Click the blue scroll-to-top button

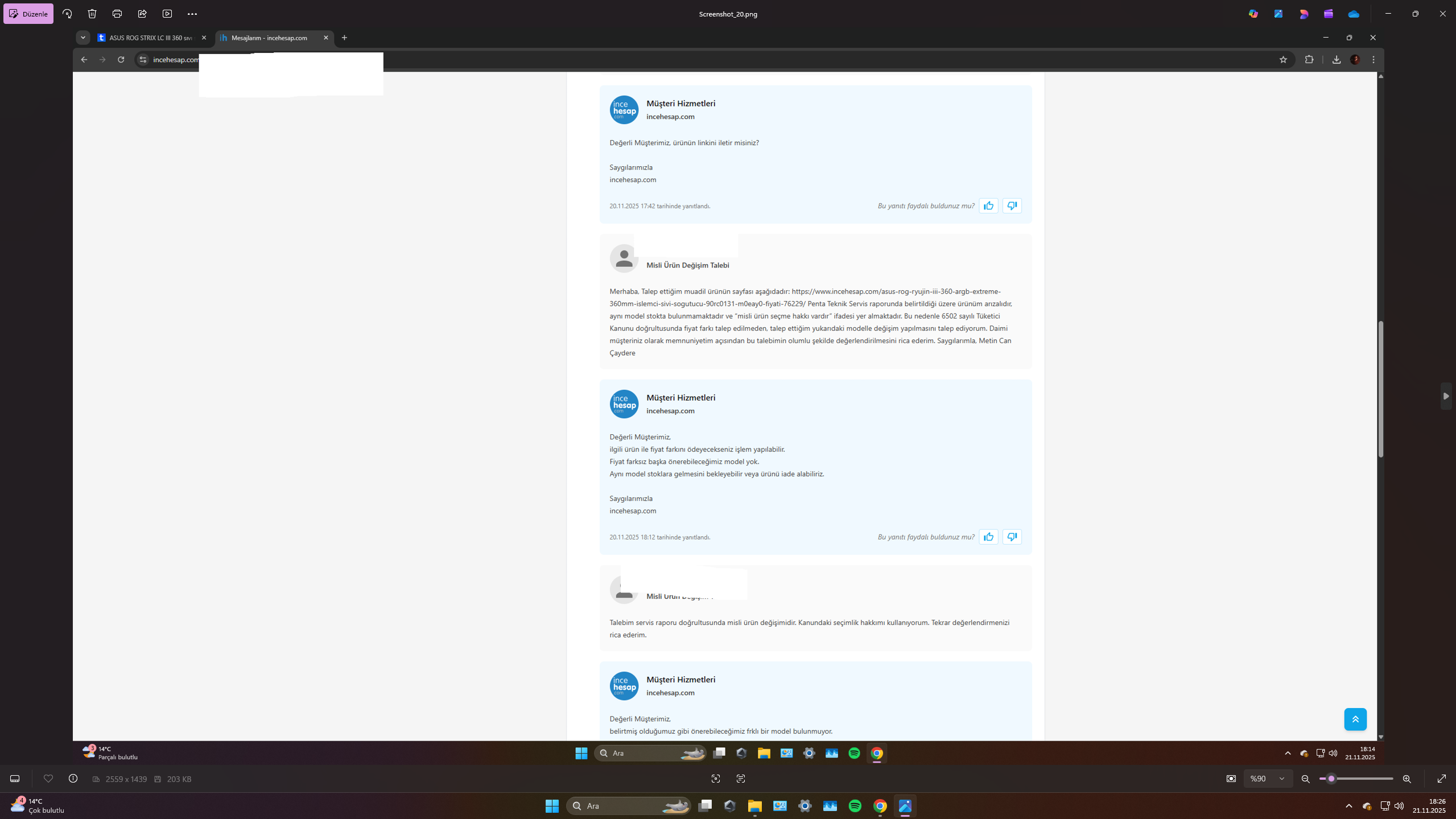point(1355,719)
